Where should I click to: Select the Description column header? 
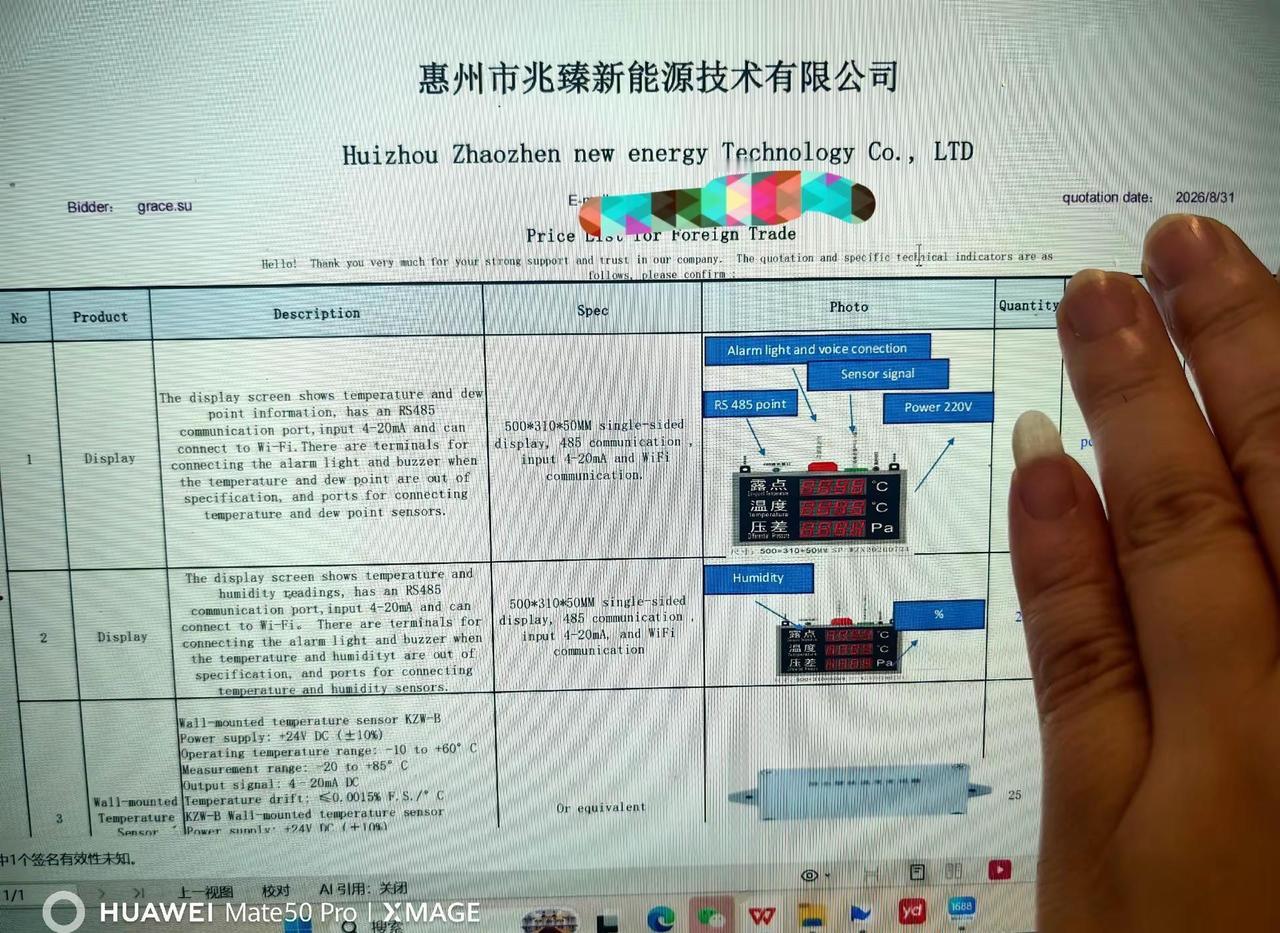click(x=317, y=314)
